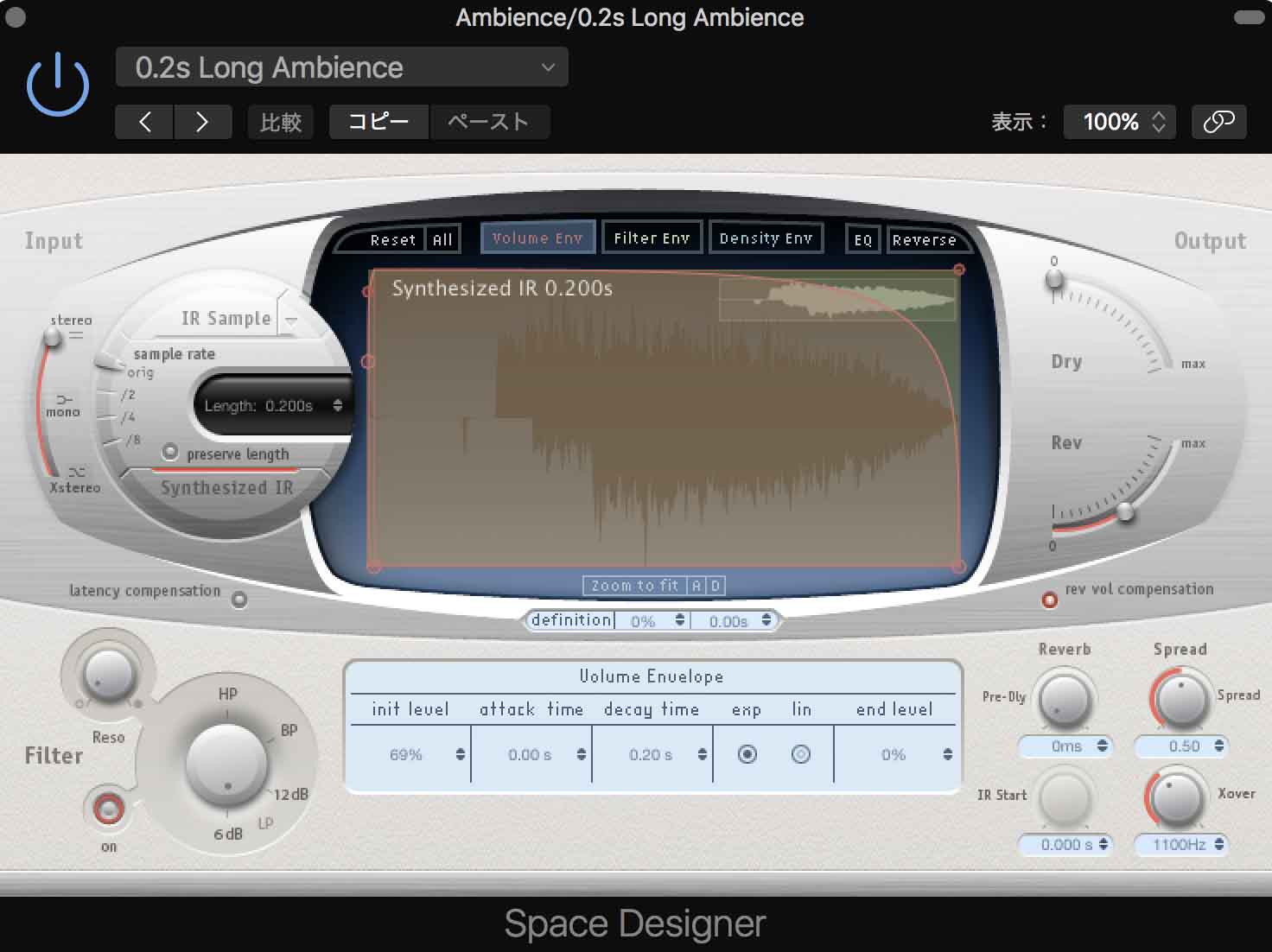Turn the Filter on button
The width and height of the screenshot is (1272, 952).
[x=109, y=809]
